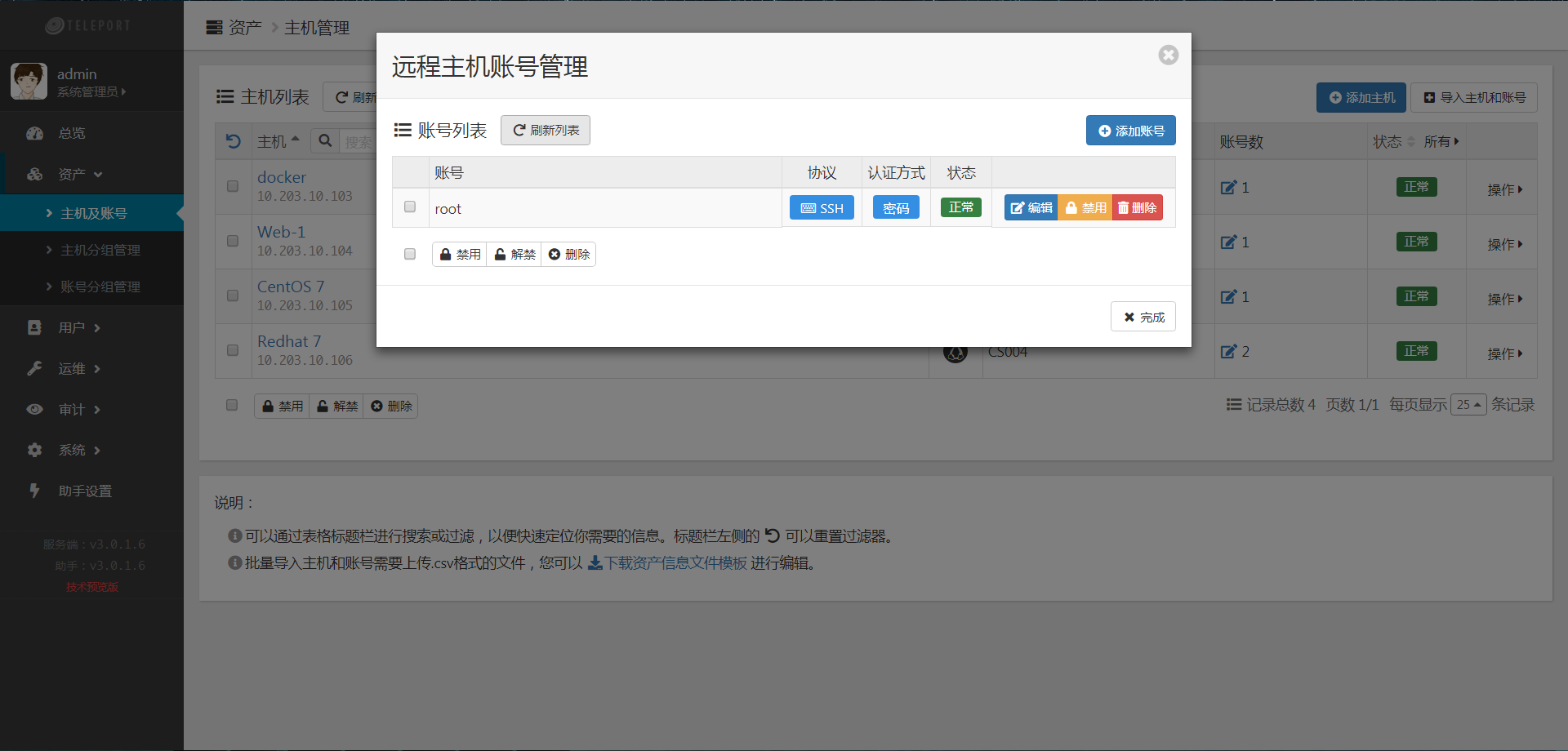Sort the host list by 主机 column
The width and height of the screenshot is (1568, 751).
pos(278,141)
